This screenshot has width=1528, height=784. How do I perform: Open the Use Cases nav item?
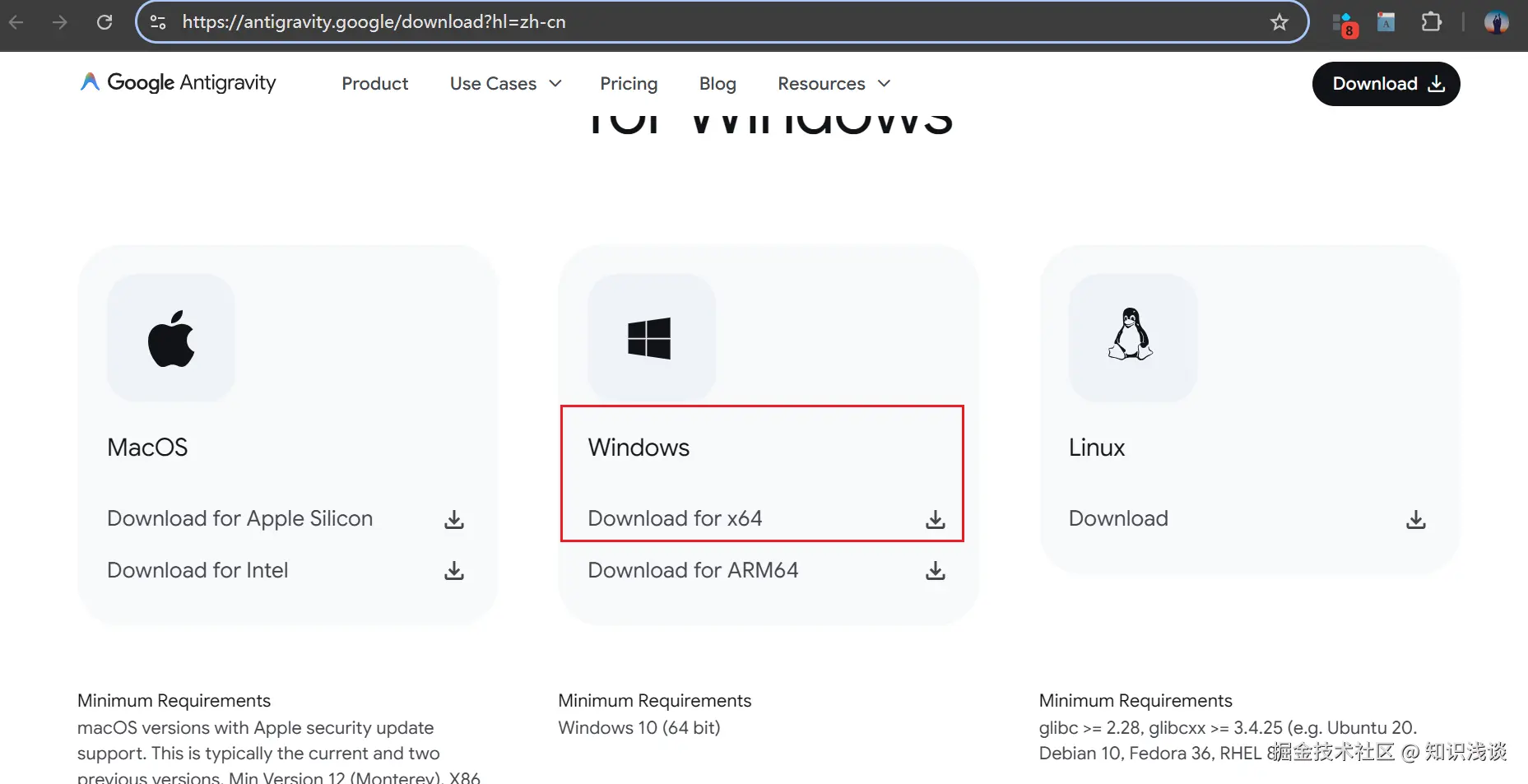(x=493, y=84)
